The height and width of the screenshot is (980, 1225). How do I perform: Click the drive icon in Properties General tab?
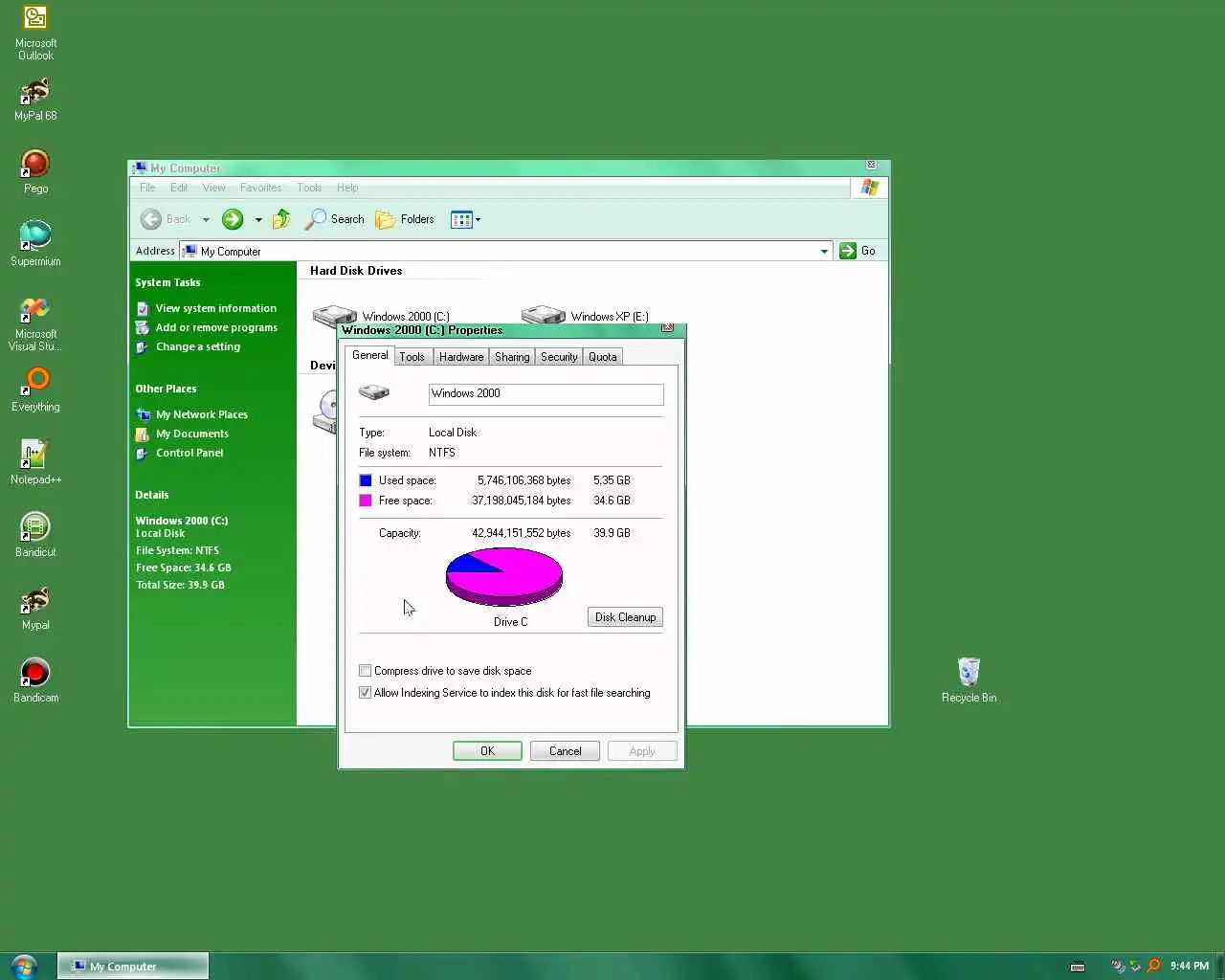coord(374,392)
